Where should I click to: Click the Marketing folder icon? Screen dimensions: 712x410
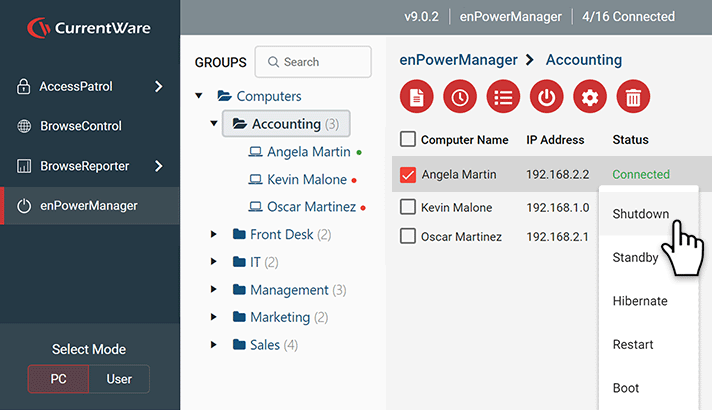point(239,316)
